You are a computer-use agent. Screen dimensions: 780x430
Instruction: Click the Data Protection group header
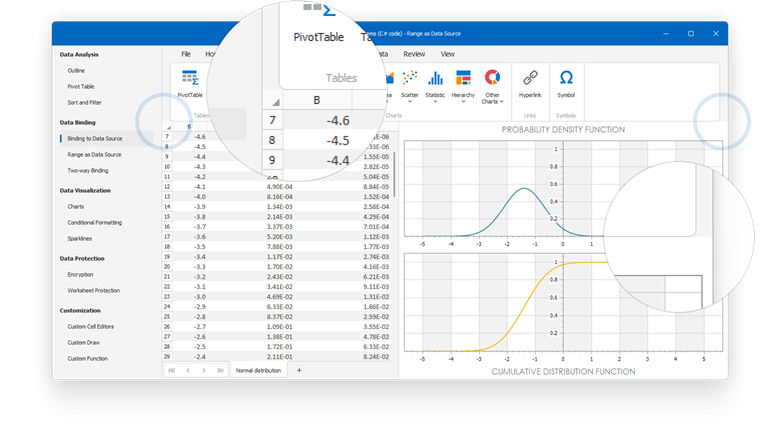pyautogui.click(x=82, y=258)
